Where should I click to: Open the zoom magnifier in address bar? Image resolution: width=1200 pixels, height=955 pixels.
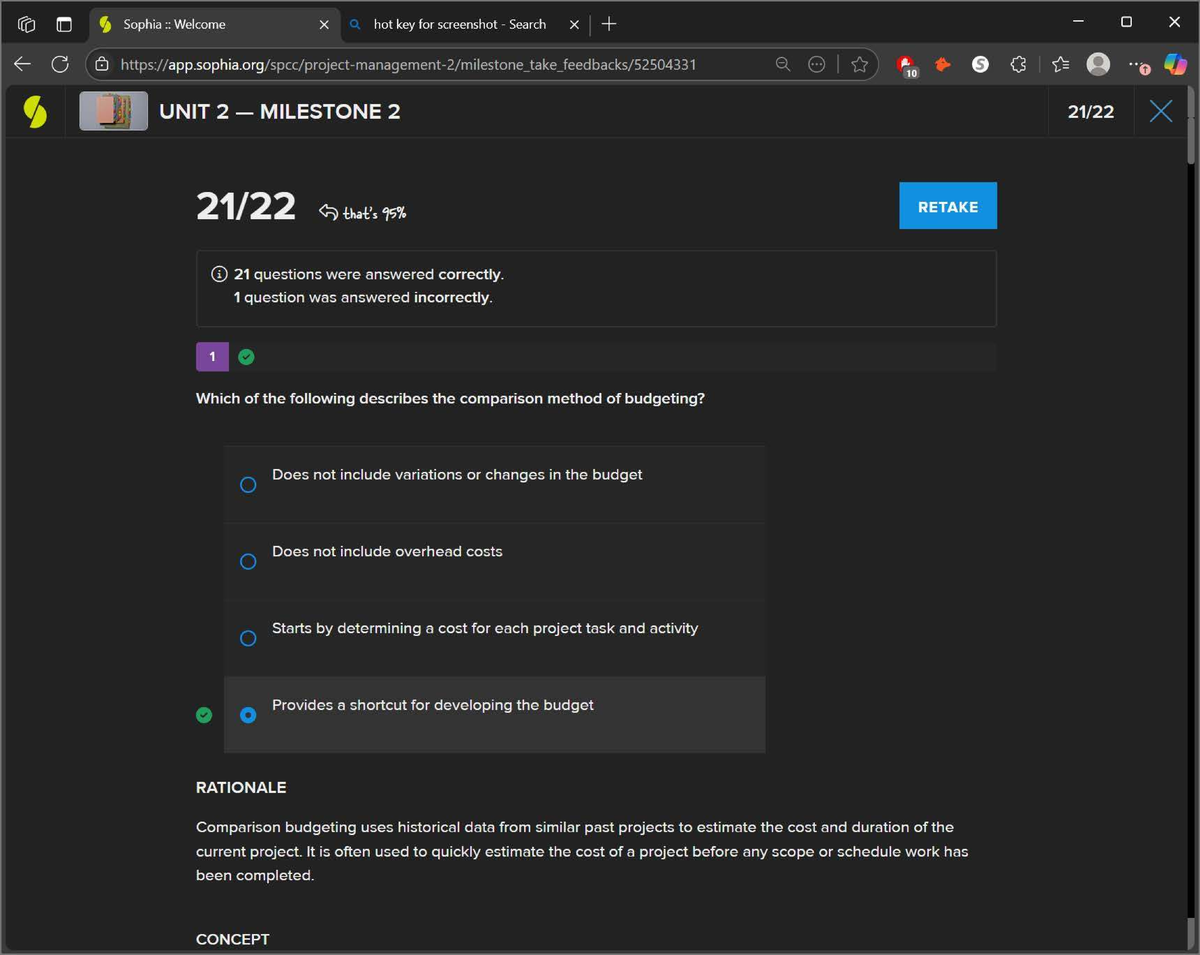coord(783,64)
